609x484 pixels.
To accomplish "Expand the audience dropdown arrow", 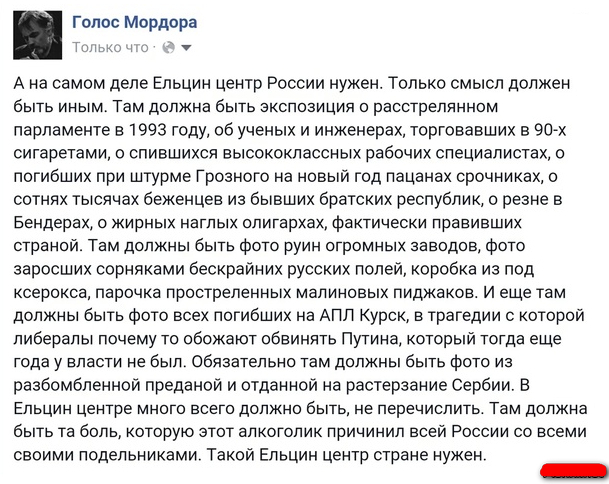I will click(x=186, y=47).
